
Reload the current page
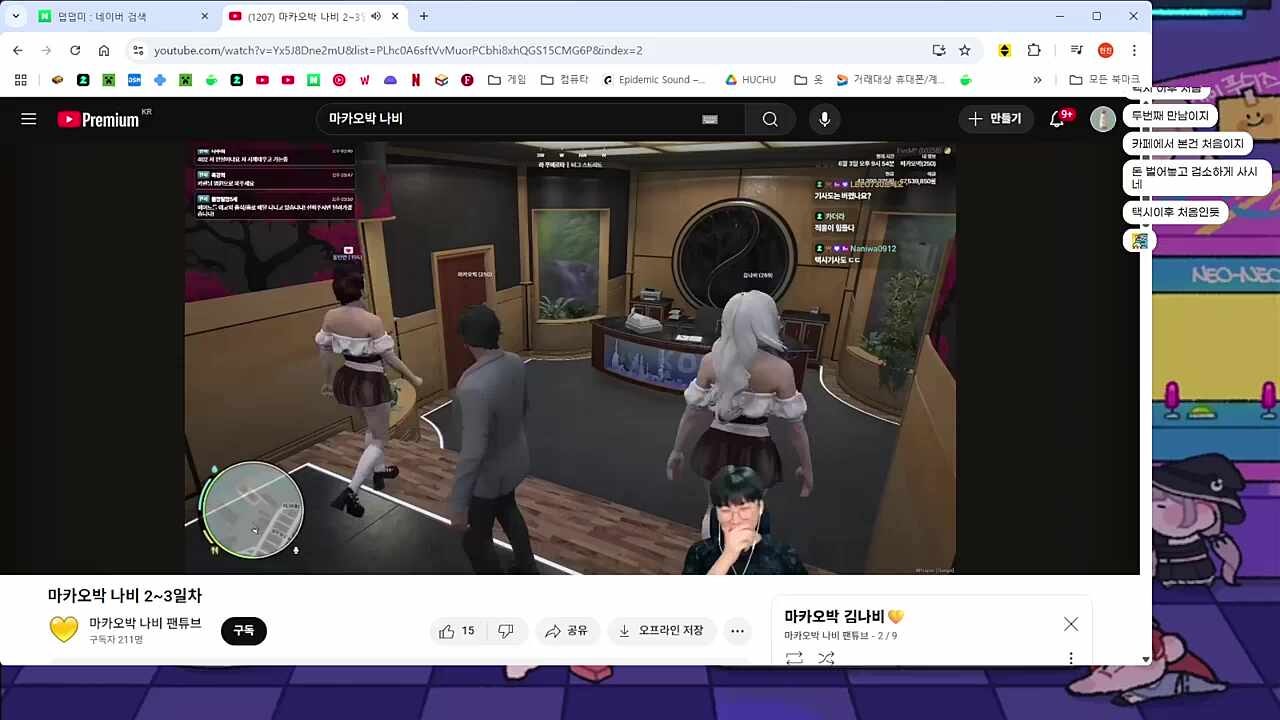[75, 50]
